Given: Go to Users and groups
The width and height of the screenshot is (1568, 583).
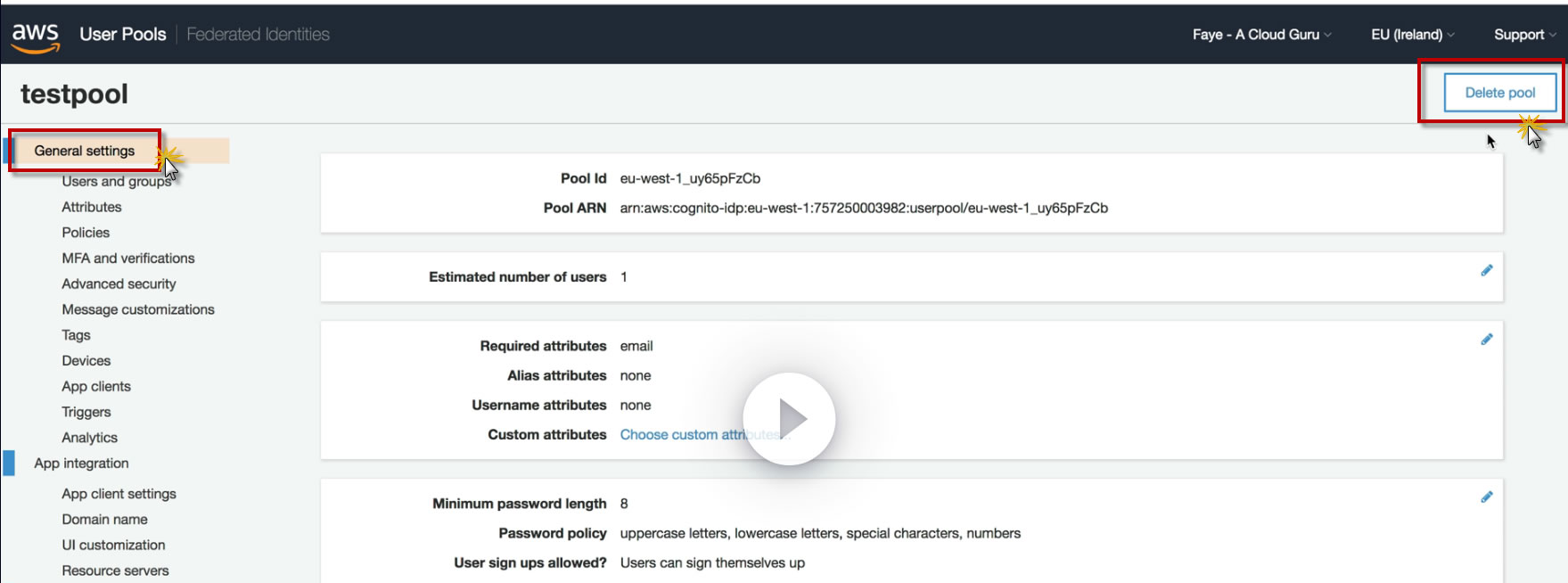Looking at the screenshot, I should [x=116, y=182].
